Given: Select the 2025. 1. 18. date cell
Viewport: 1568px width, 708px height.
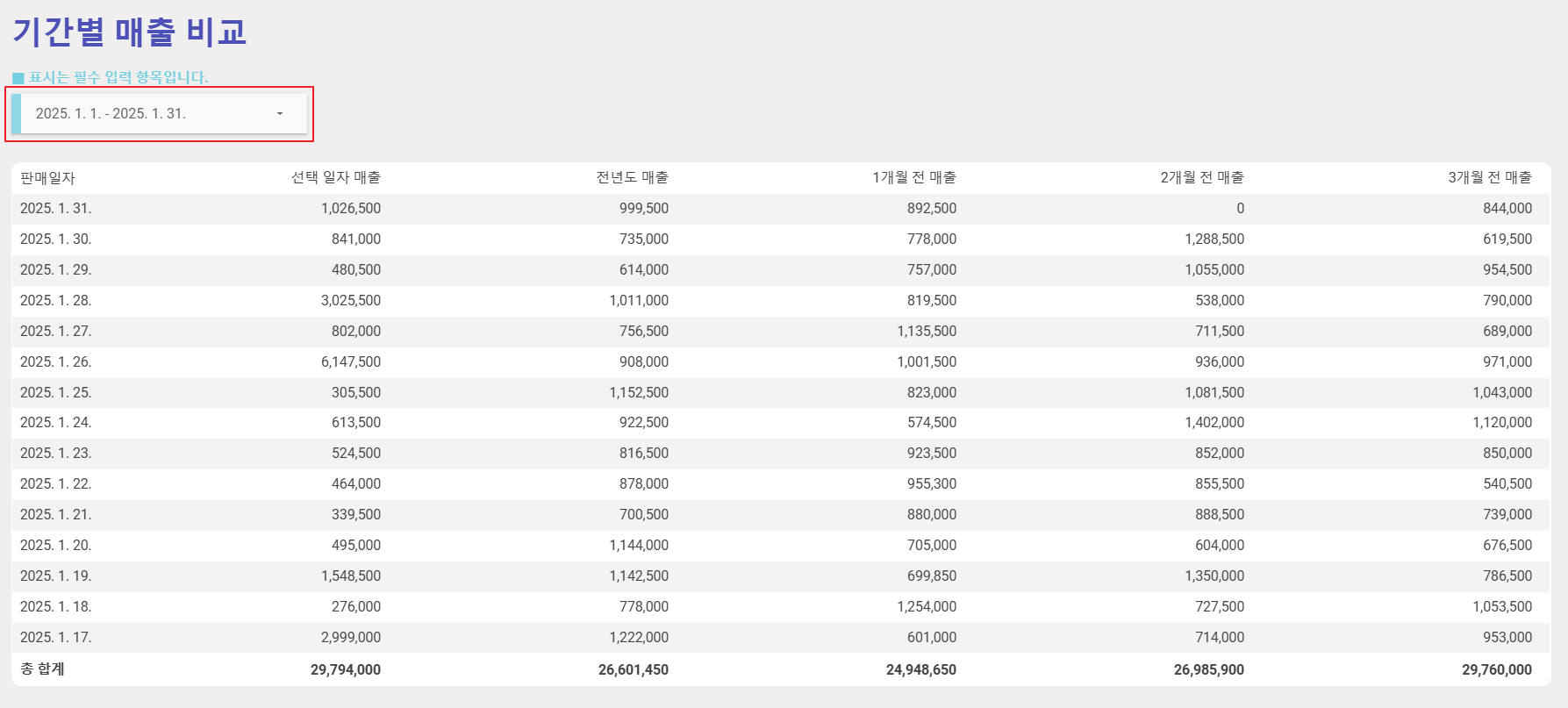Looking at the screenshot, I should [x=56, y=607].
